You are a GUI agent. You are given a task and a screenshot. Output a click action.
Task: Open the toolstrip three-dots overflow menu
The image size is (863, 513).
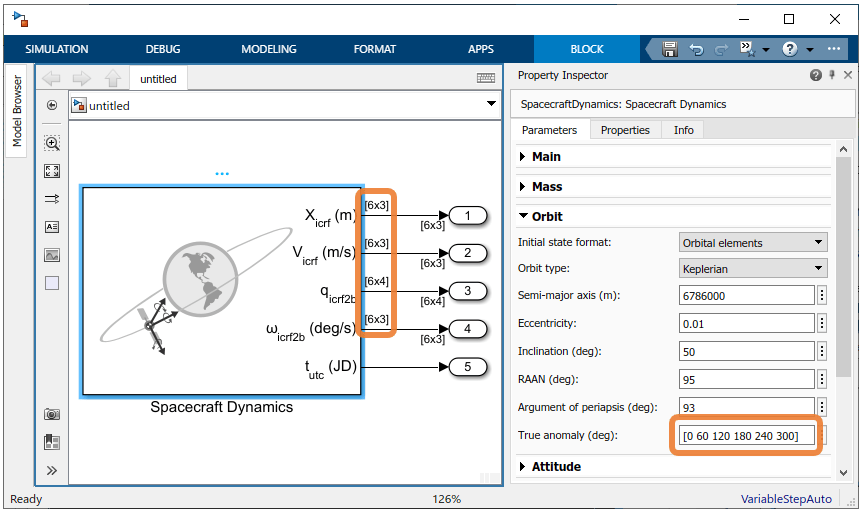(x=834, y=49)
